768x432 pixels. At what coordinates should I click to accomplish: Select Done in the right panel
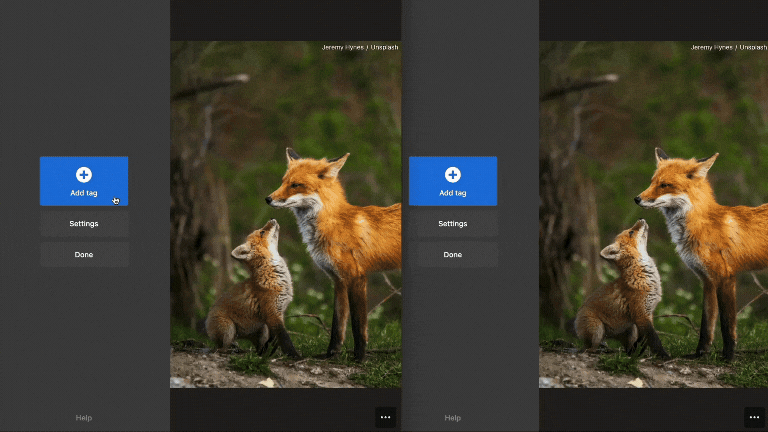(453, 255)
